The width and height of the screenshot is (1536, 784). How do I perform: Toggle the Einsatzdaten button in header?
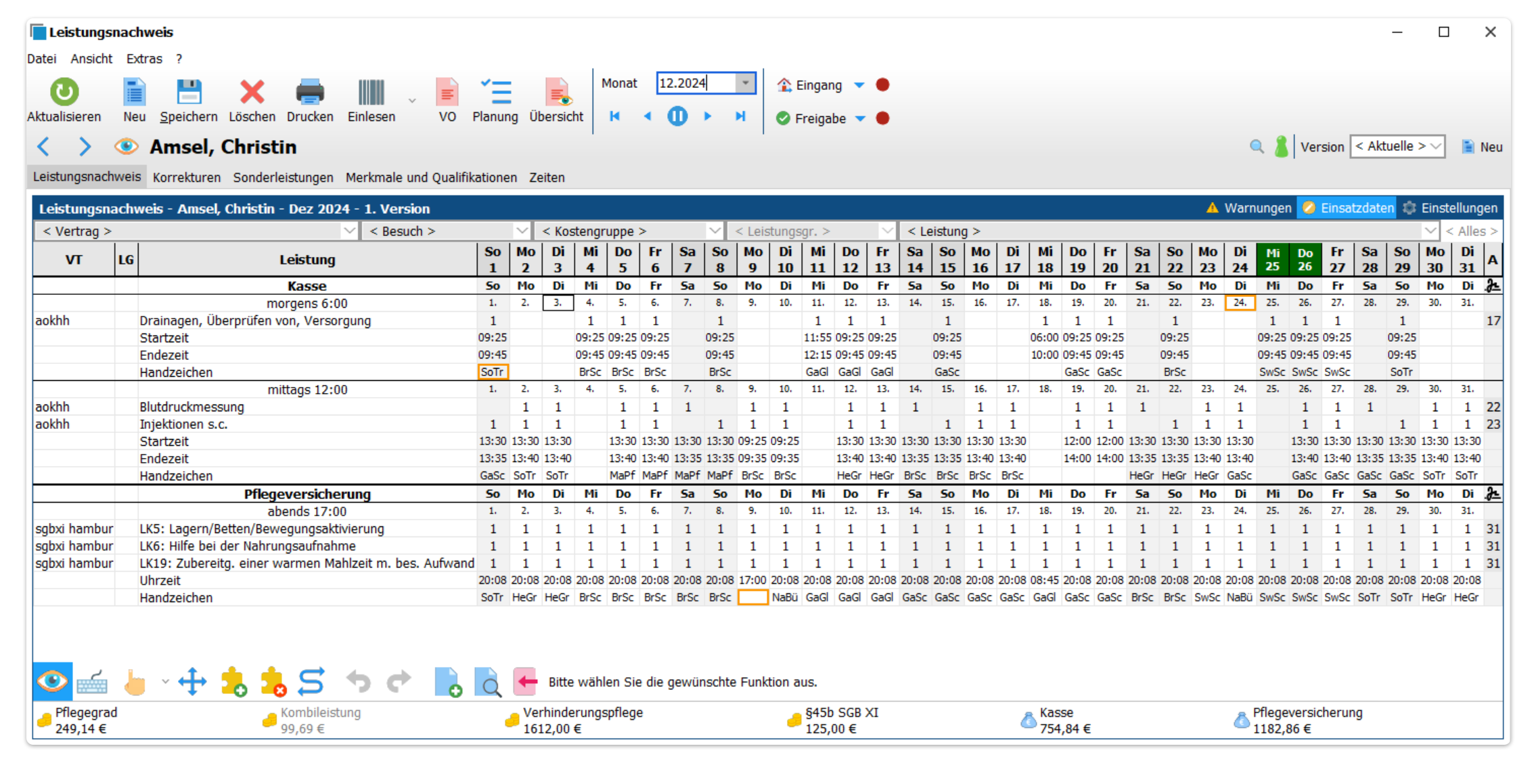[1347, 208]
